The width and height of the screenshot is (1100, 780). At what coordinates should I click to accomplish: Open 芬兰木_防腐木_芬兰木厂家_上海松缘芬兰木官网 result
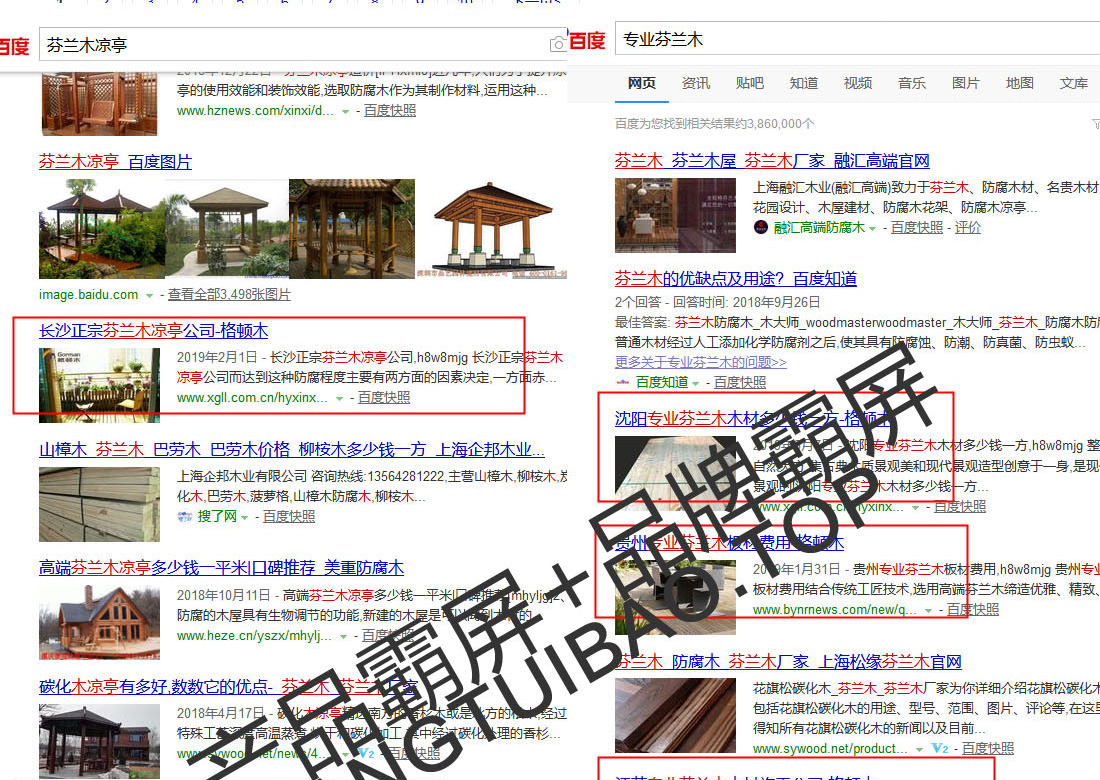789,661
